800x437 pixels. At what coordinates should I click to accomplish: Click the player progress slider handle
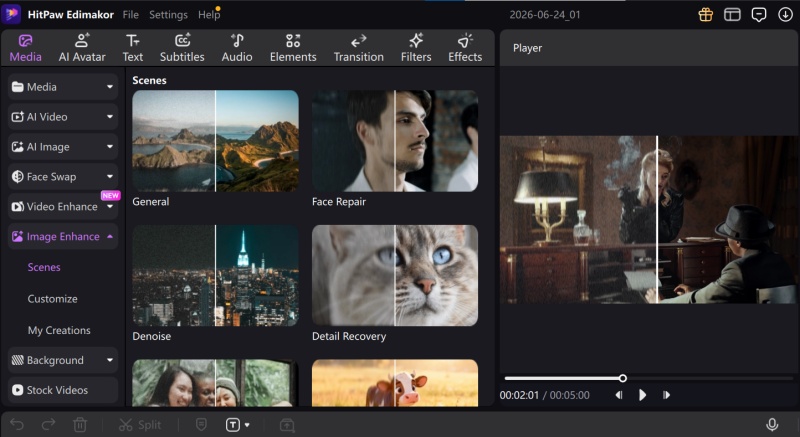622,378
